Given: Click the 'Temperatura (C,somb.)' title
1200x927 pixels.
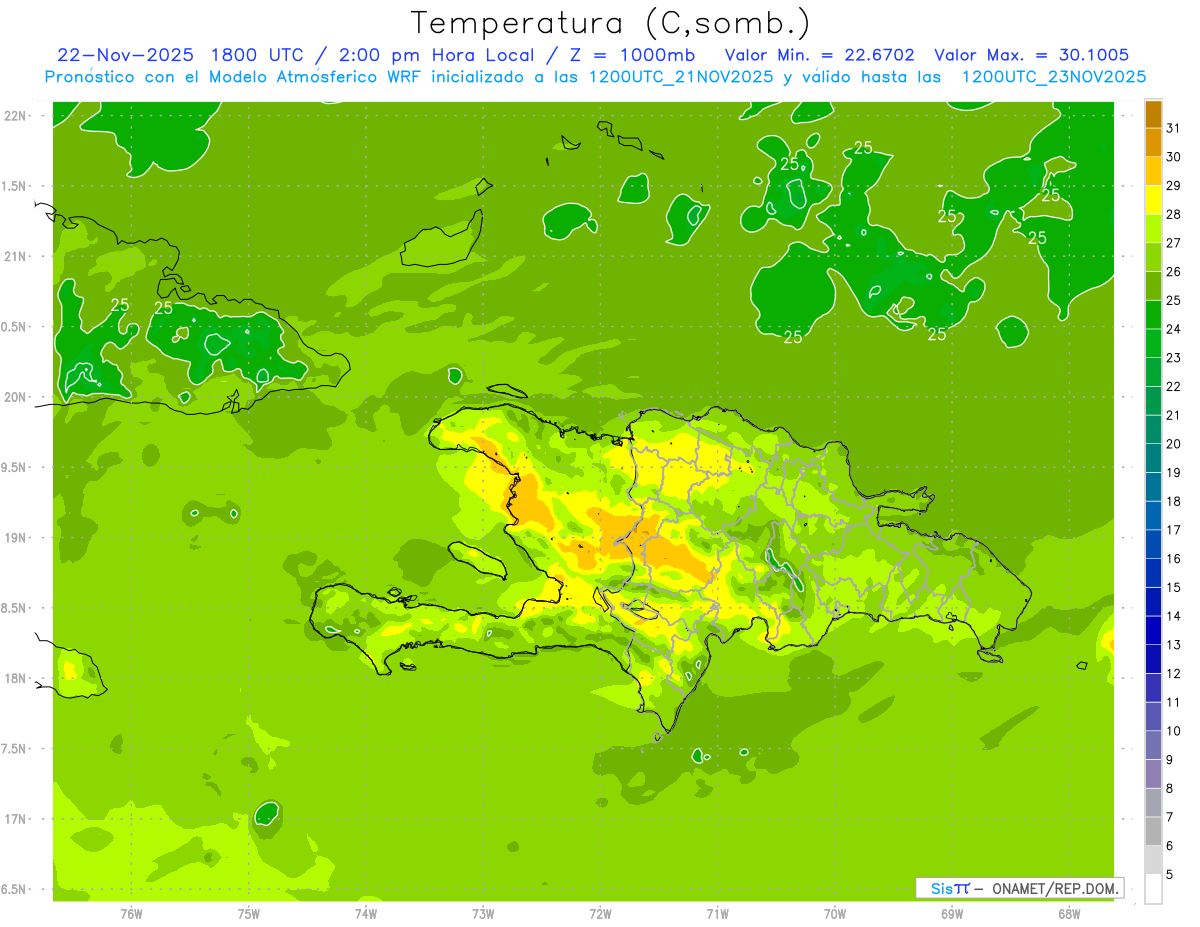Looking at the screenshot, I should [x=610, y=23].
